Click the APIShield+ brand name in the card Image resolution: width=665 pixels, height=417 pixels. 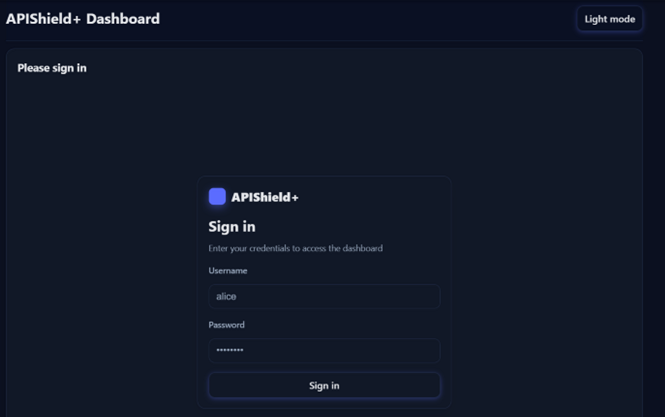coord(265,197)
